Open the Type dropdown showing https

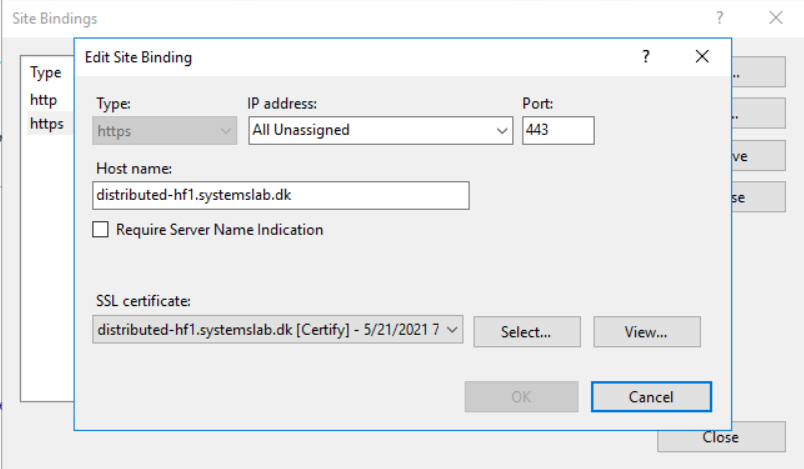tap(165, 130)
